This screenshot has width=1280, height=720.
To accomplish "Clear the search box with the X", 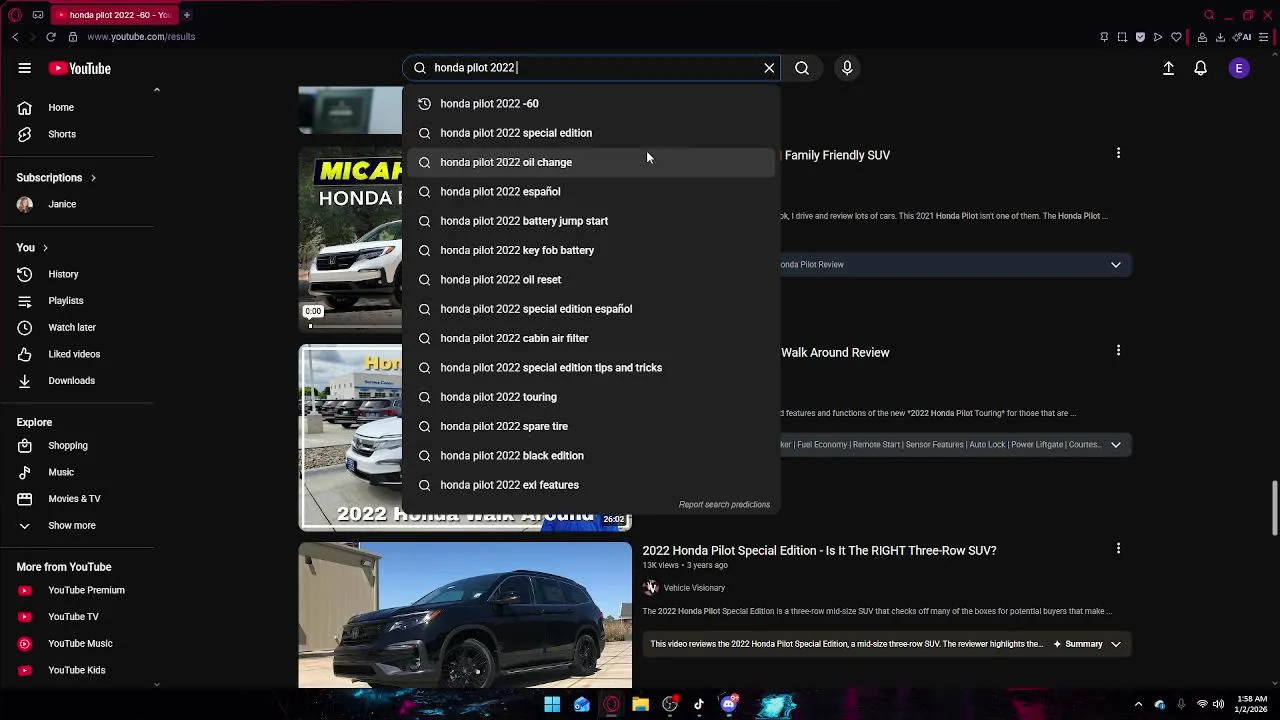I will (769, 68).
